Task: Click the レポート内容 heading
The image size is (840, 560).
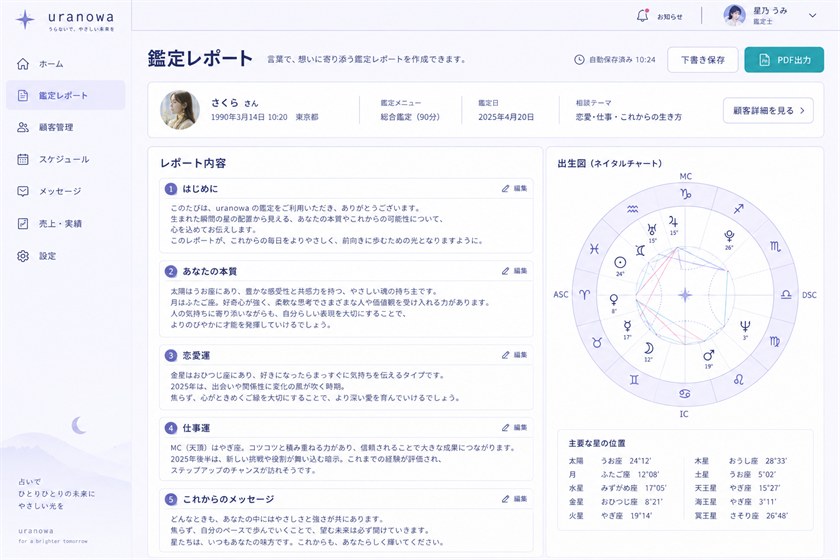Action: [x=193, y=163]
